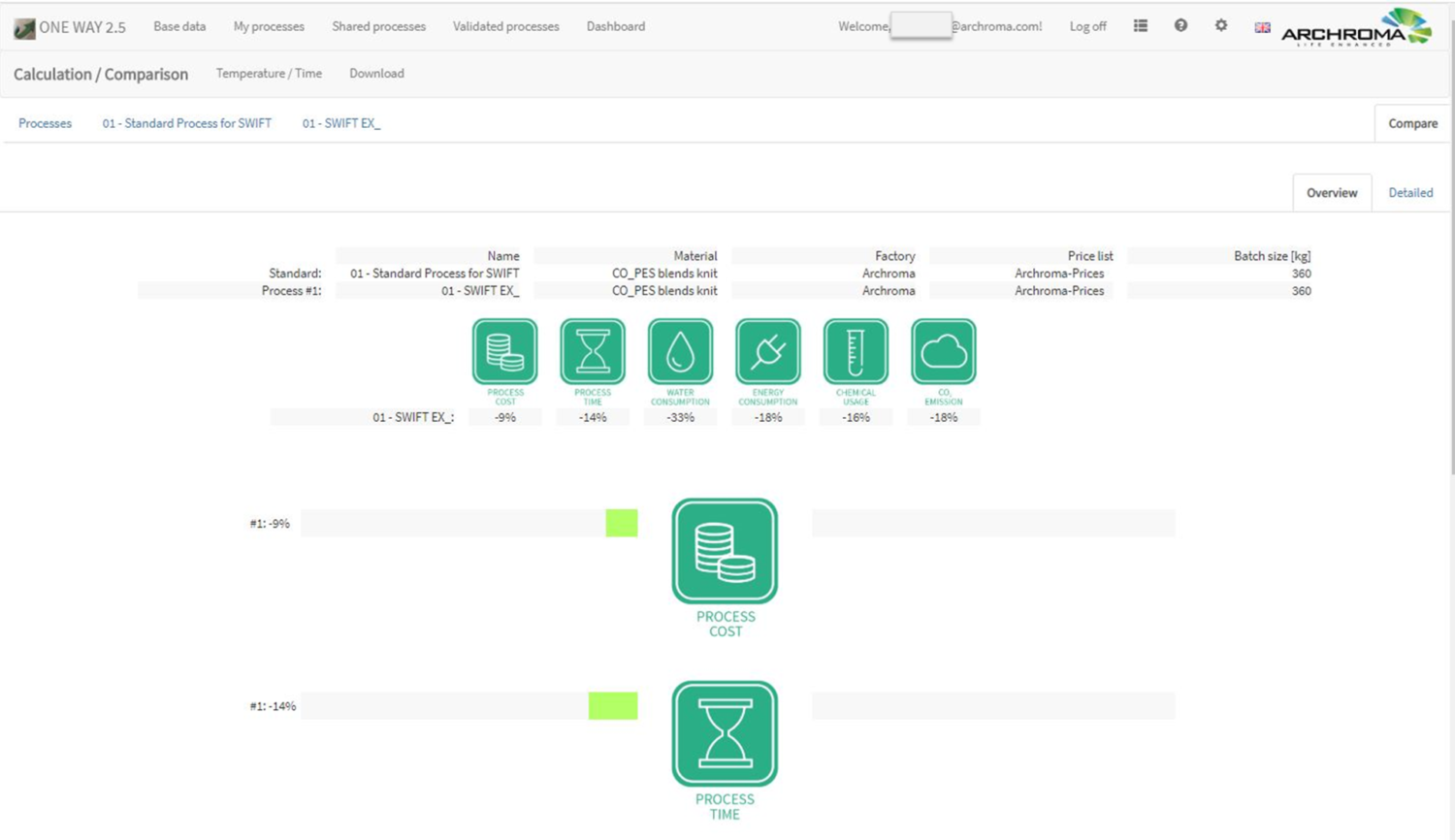
Task: Click the large Process Time hourglass icon
Action: click(725, 733)
